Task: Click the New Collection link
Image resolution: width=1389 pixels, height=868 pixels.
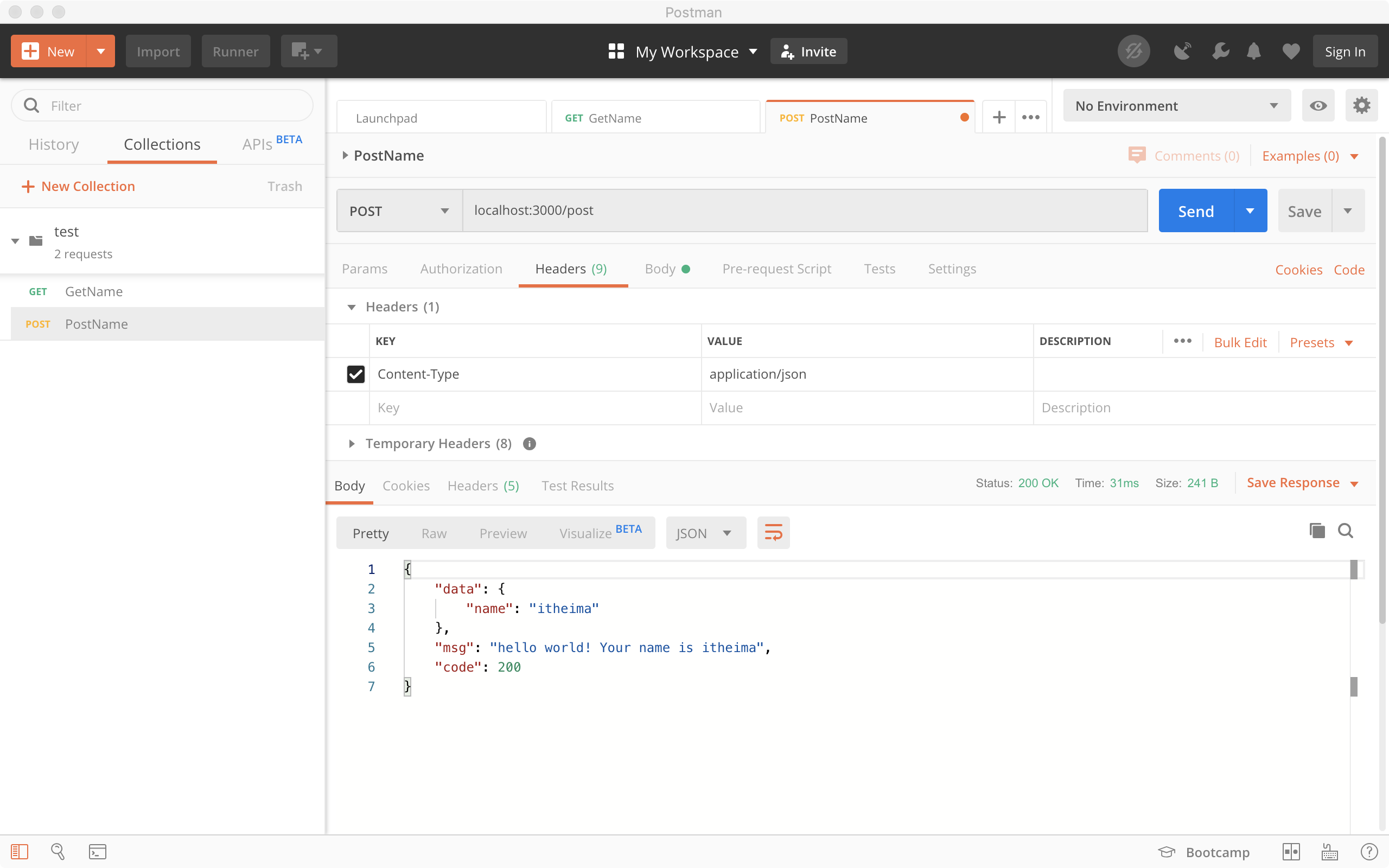Action: (78, 186)
